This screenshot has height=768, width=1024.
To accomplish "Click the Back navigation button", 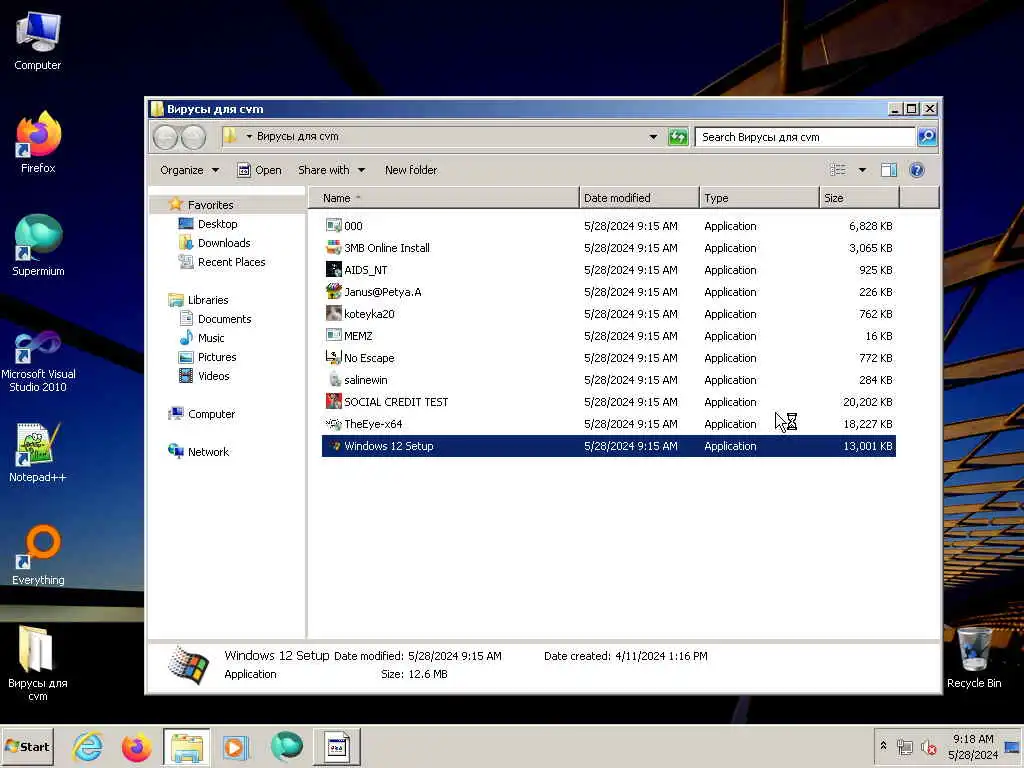I will 165,137.
